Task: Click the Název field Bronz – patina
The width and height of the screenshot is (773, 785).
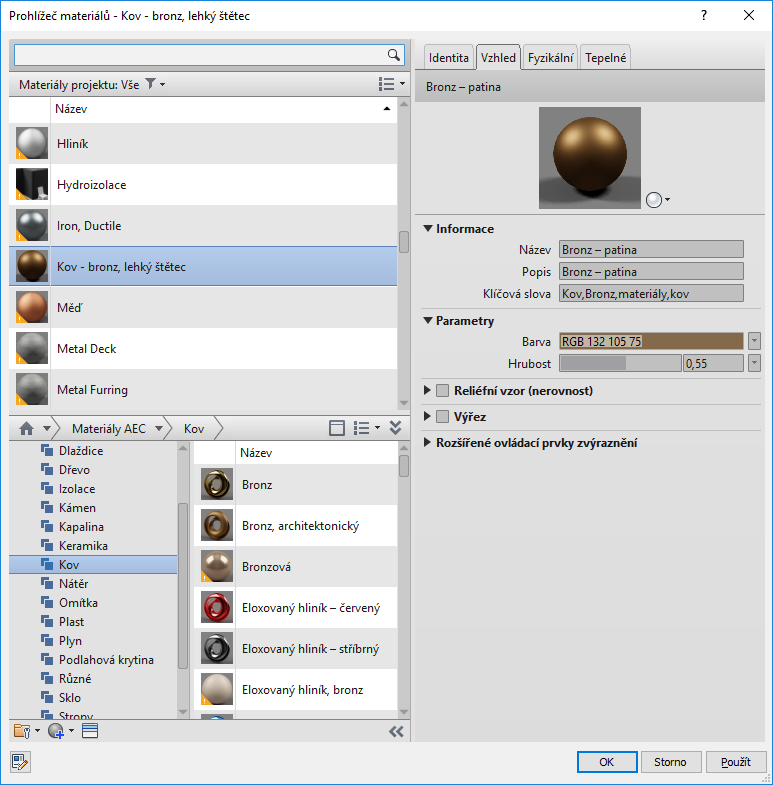Action: [x=651, y=249]
